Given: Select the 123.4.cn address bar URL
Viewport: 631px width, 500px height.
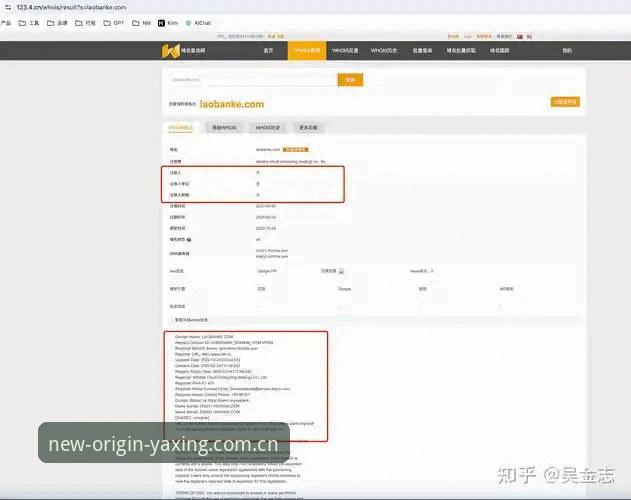Looking at the screenshot, I should 71,7.
